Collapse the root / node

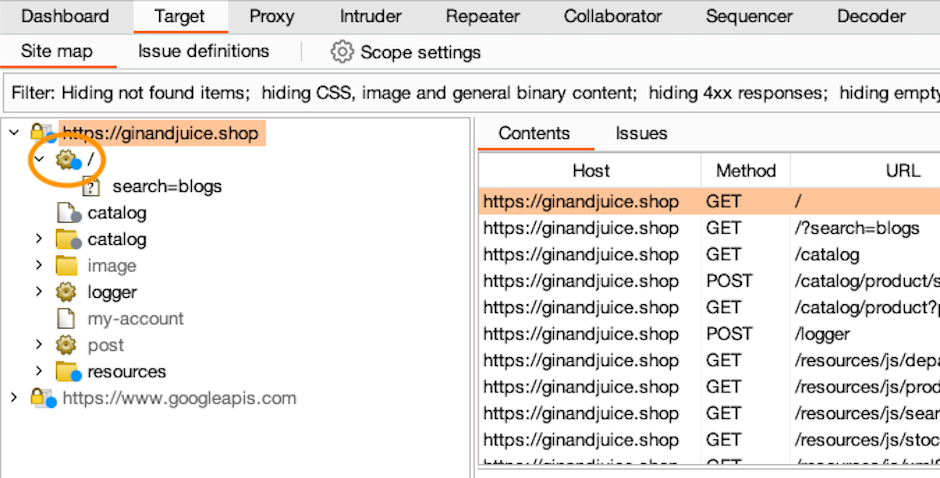39,159
